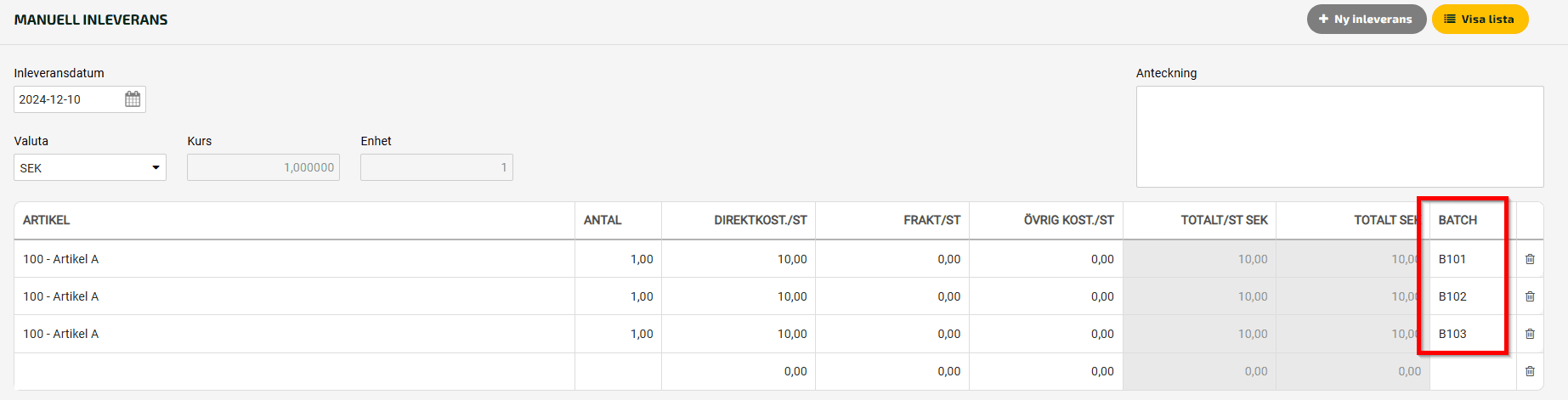Click the Visa lista button
The image size is (1568, 400).
[x=1480, y=19]
